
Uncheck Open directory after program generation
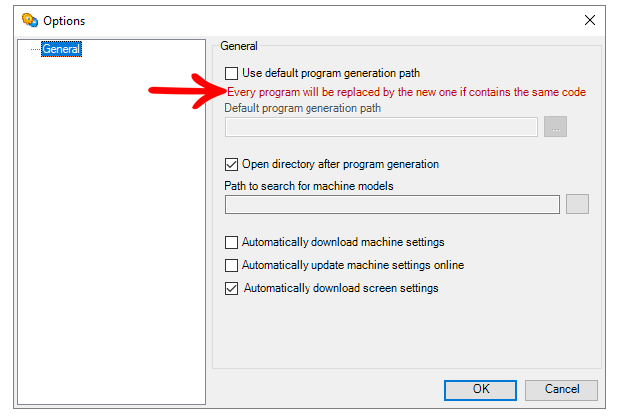coord(231,164)
